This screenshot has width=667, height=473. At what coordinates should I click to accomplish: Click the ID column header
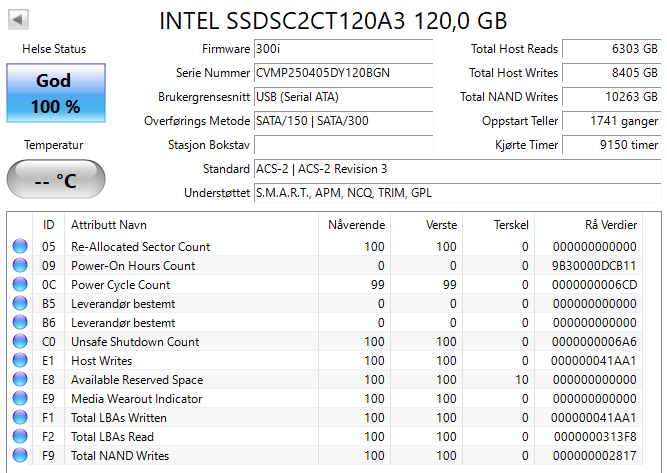tap(48, 225)
